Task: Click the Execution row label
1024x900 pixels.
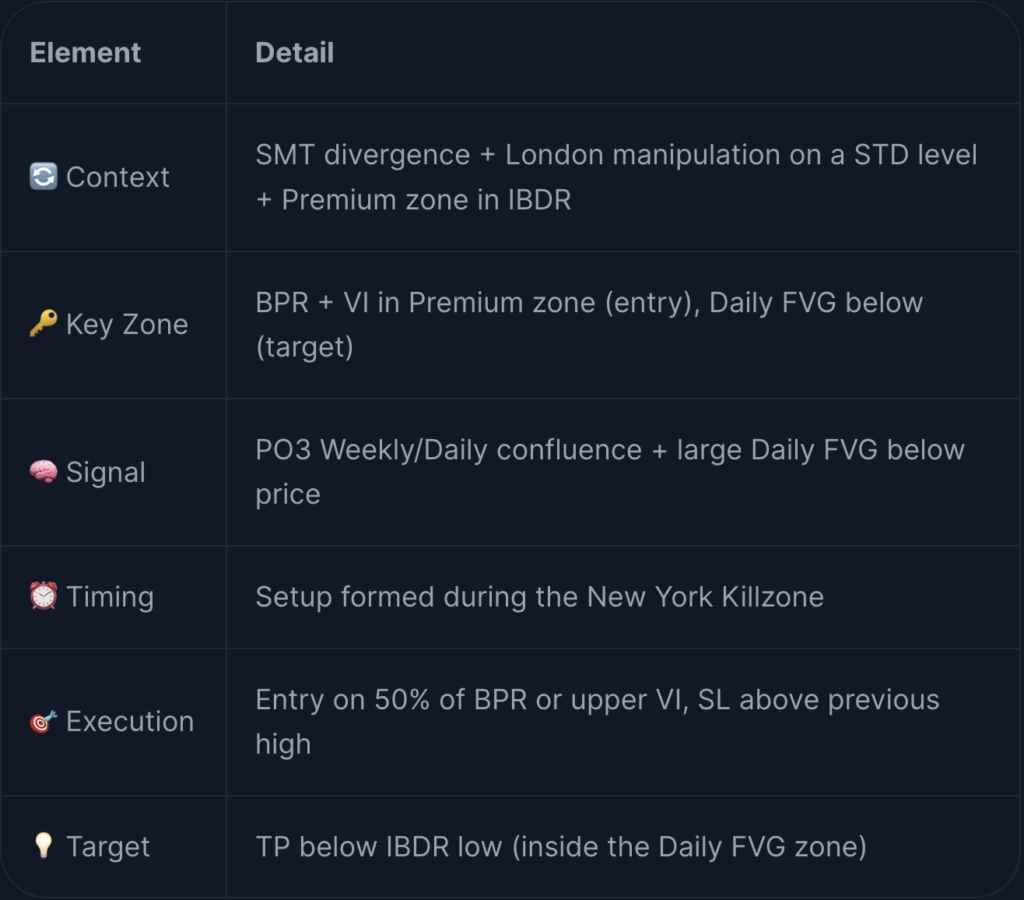Action: pyautogui.click(x=130, y=722)
